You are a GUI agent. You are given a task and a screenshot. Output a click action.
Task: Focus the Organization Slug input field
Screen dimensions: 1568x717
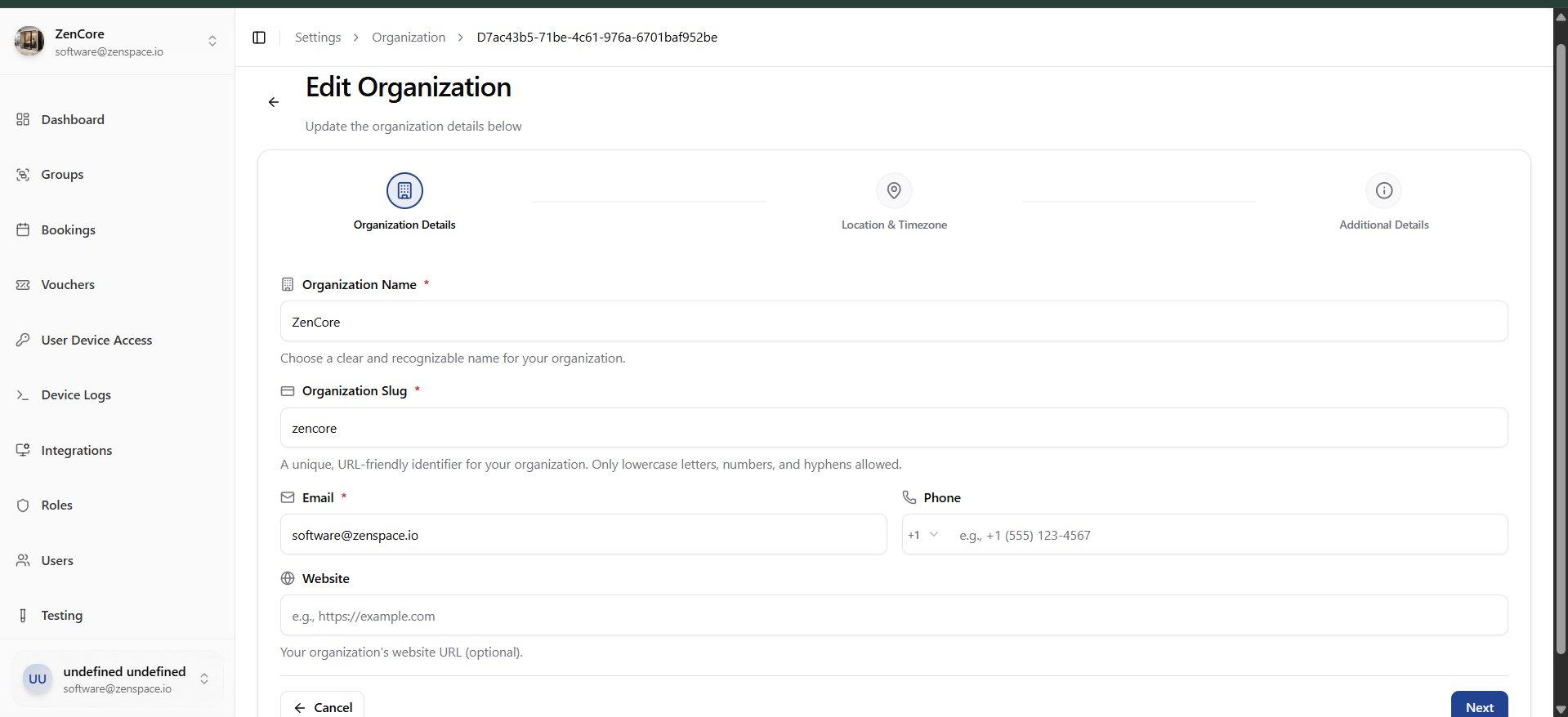pyautogui.click(x=894, y=428)
